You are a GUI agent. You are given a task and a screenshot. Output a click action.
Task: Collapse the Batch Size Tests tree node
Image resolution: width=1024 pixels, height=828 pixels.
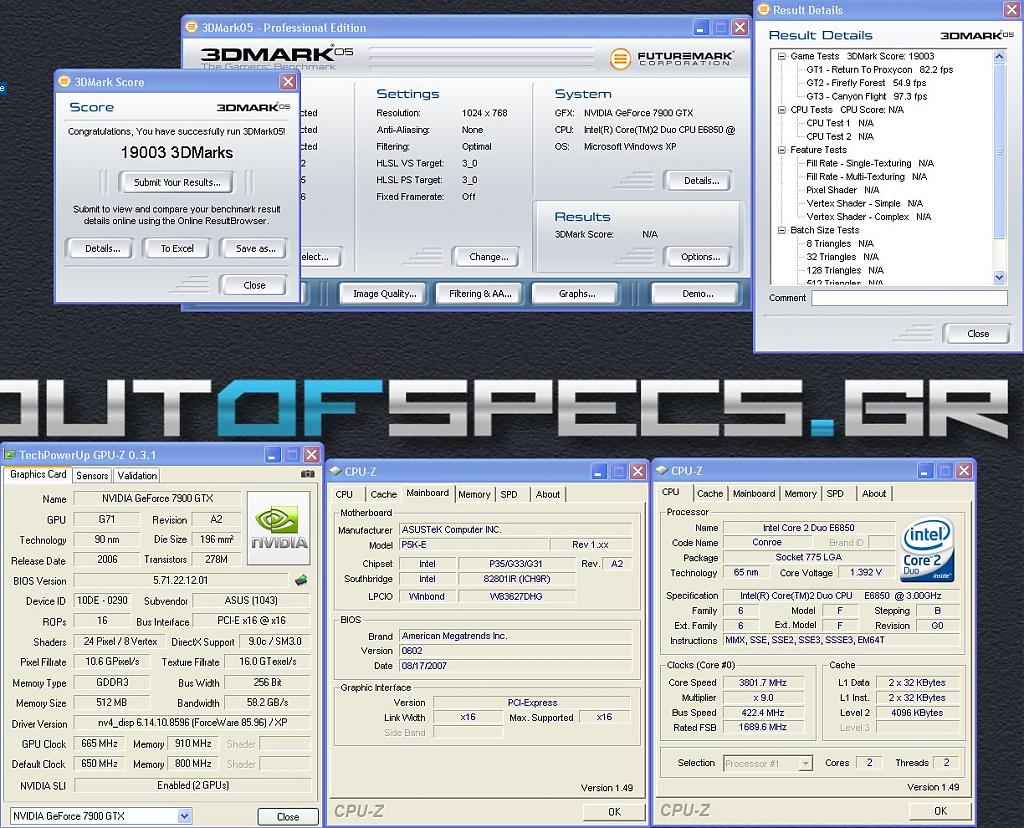[x=781, y=230]
